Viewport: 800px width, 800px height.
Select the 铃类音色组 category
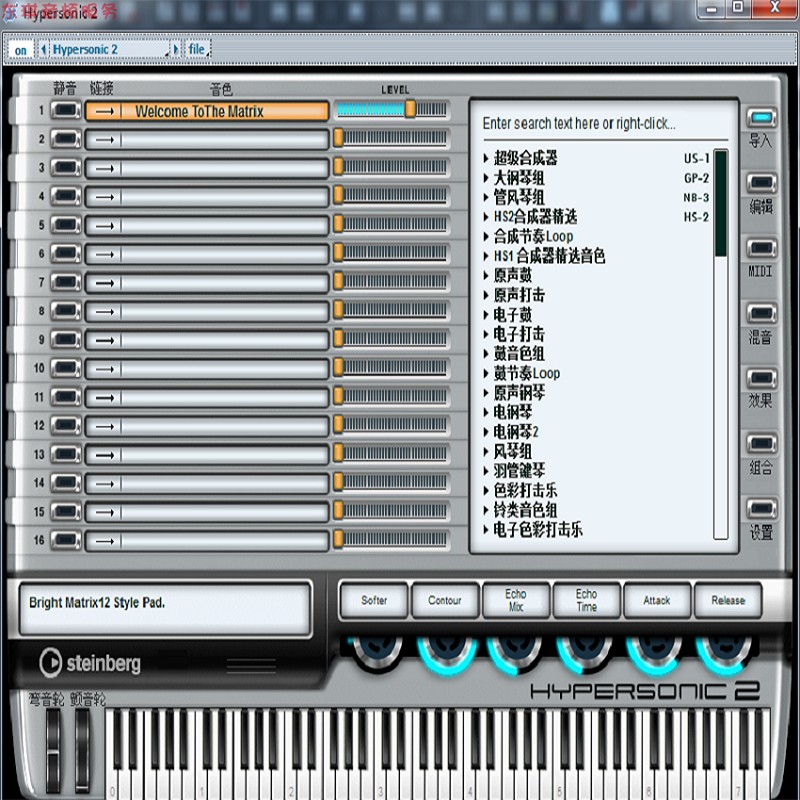coord(525,510)
